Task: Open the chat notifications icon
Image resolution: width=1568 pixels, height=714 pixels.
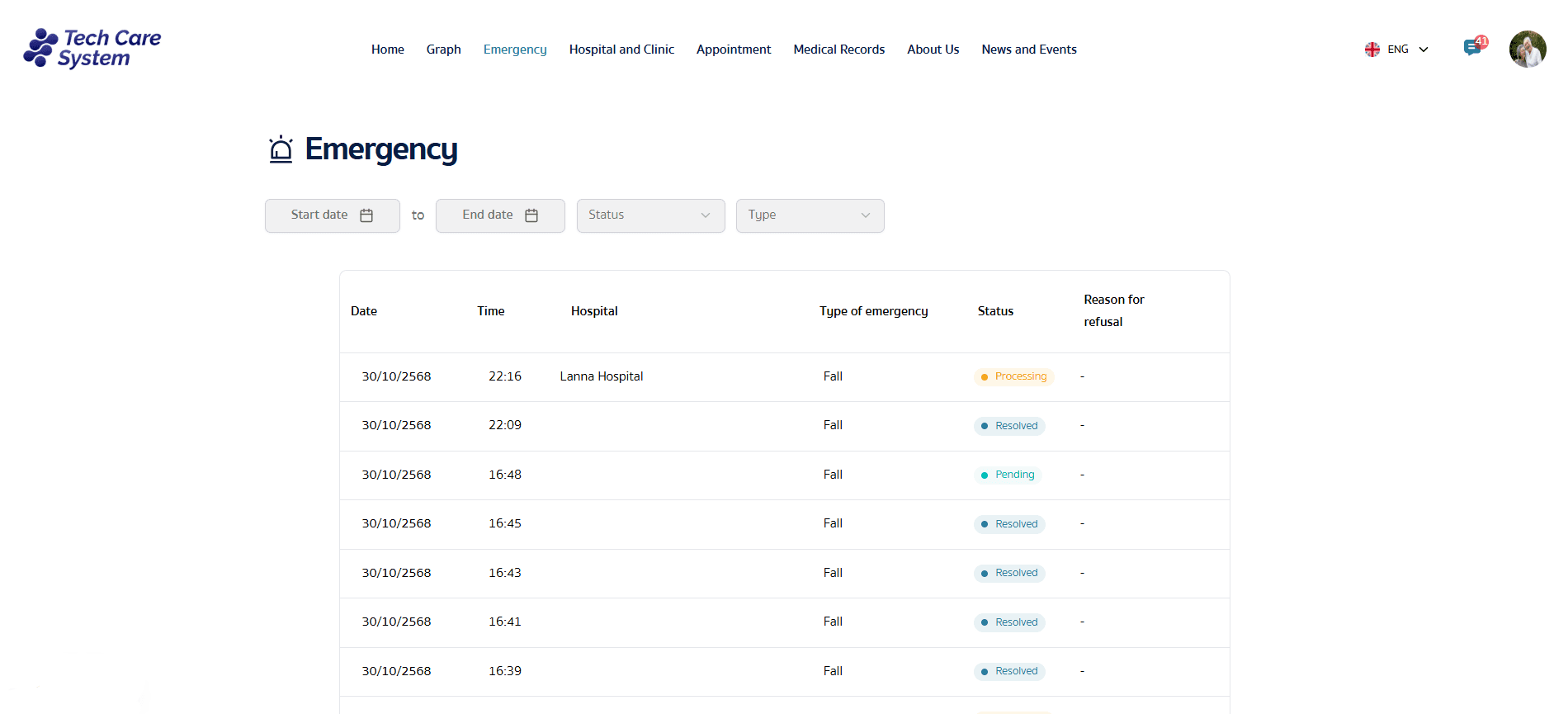Action: coord(1472,48)
